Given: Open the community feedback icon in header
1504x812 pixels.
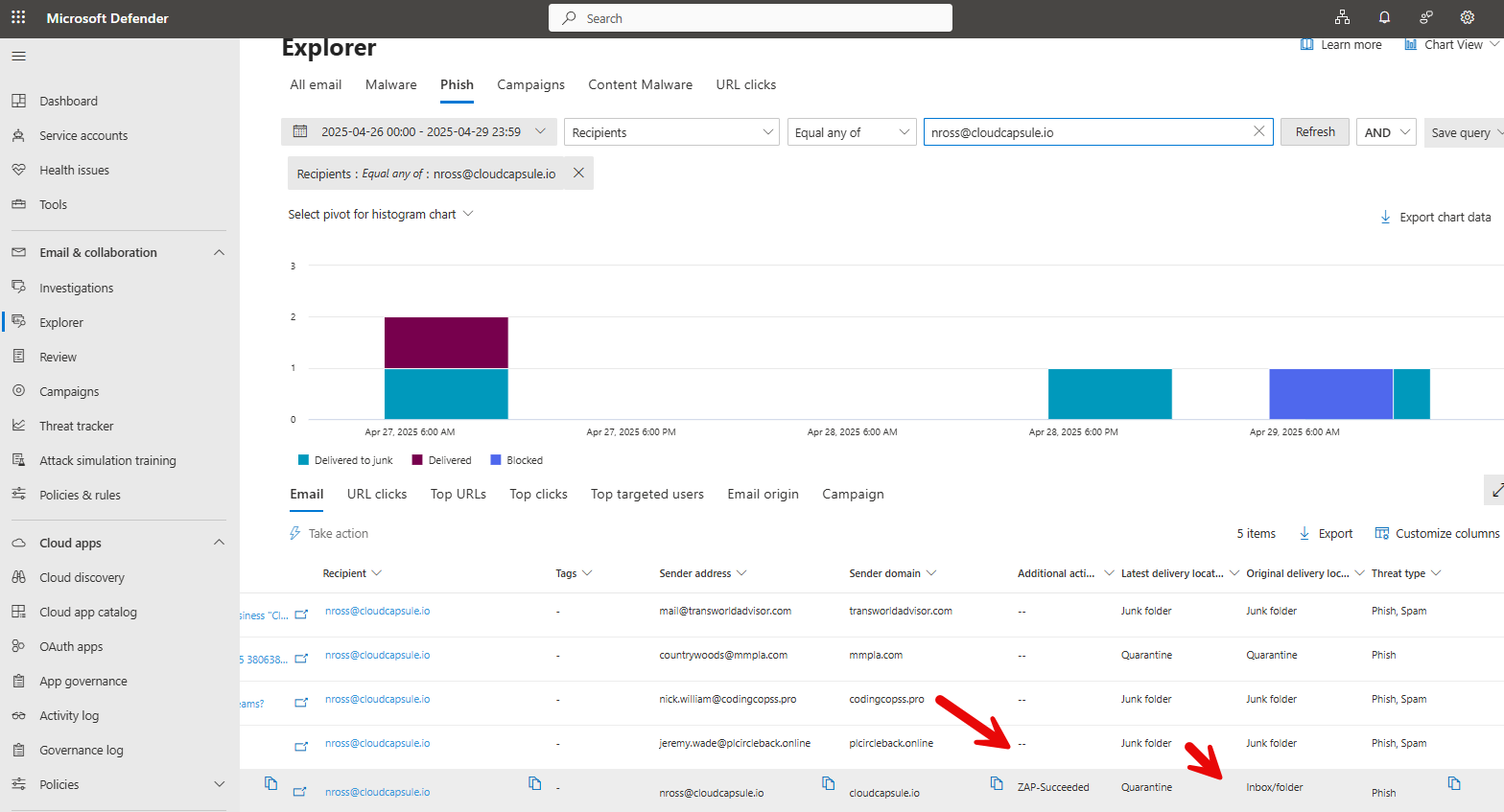Looking at the screenshot, I should 1426,17.
